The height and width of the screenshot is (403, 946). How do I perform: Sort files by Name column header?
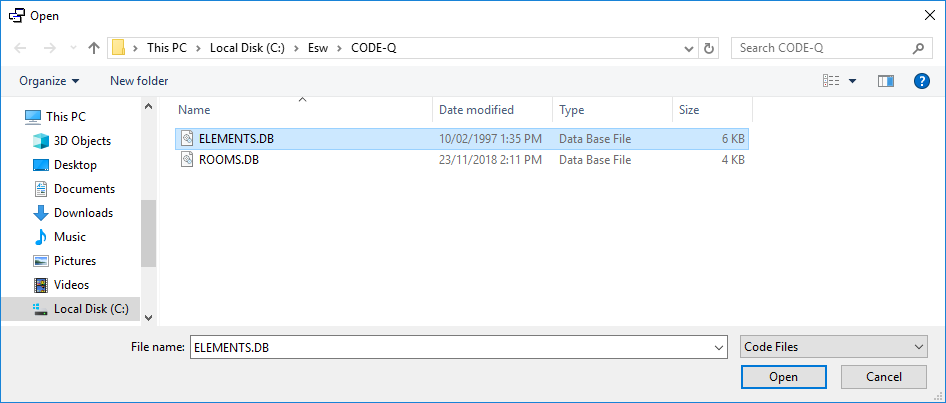[x=195, y=110]
